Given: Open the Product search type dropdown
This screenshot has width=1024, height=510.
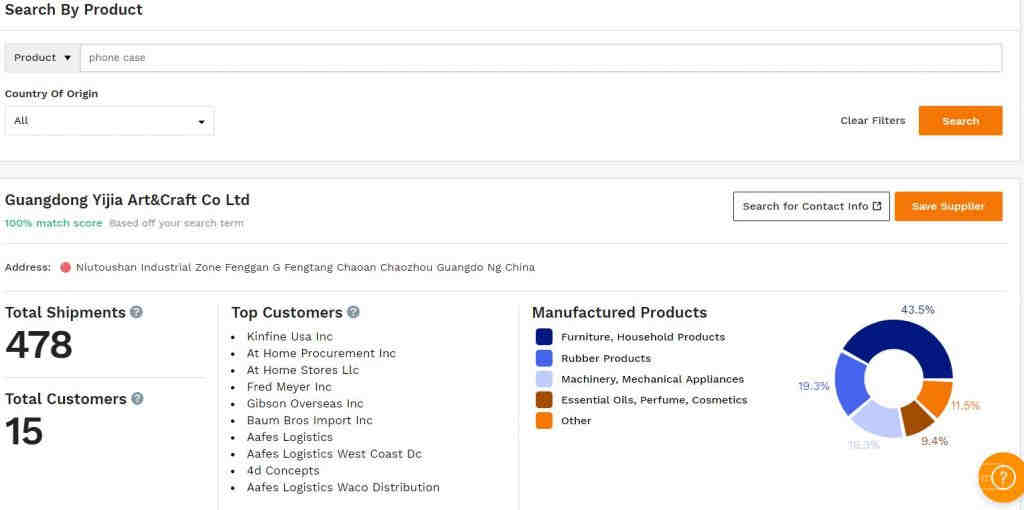Looking at the screenshot, I should (x=42, y=58).
